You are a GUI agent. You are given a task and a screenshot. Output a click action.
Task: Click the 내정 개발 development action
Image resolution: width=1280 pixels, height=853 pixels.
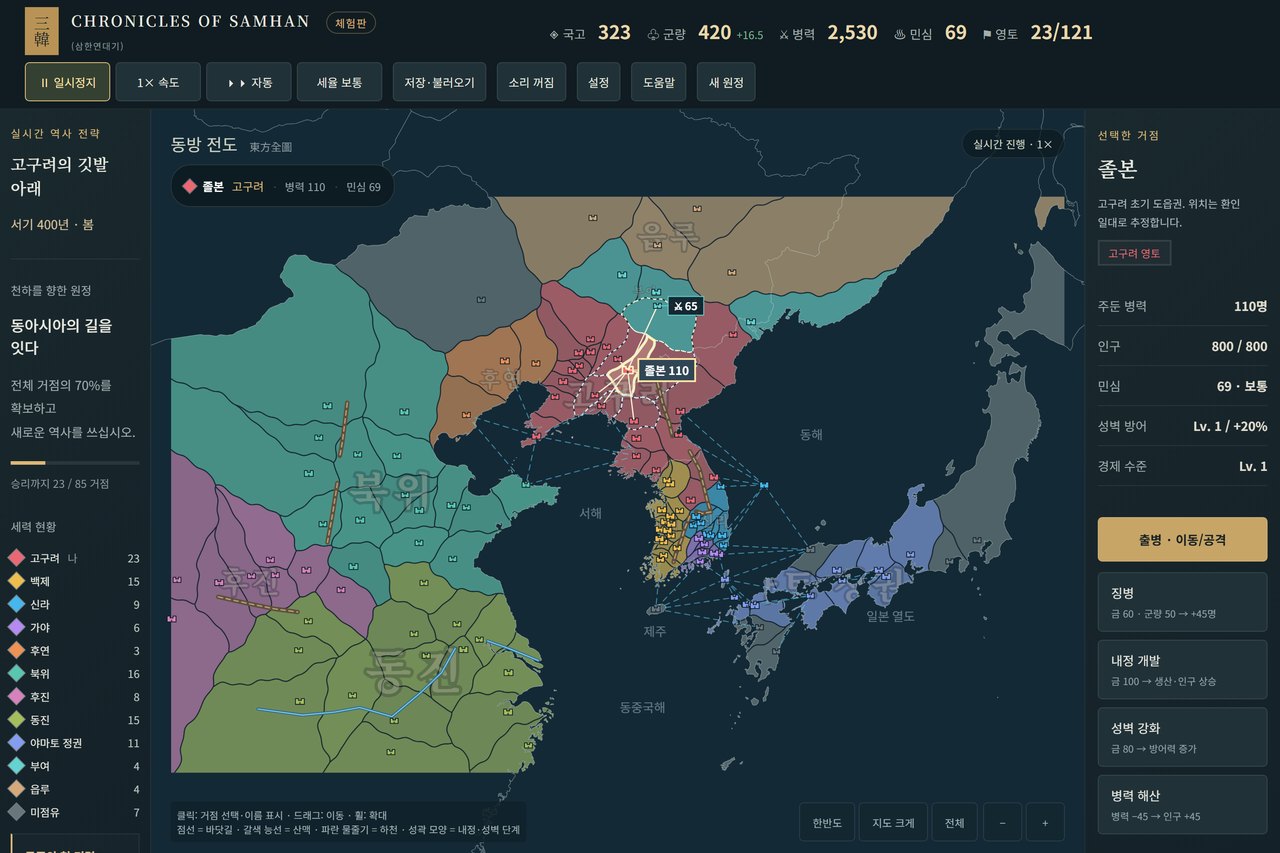(x=1182, y=670)
